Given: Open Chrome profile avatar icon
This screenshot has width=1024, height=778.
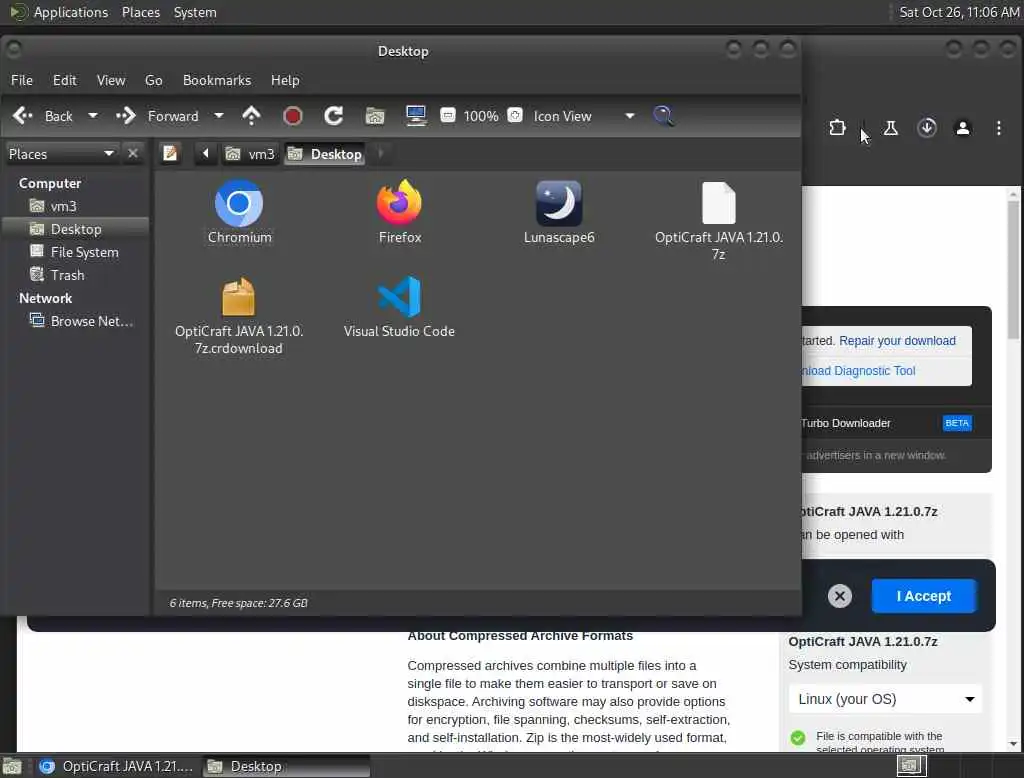Looking at the screenshot, I should 963,128.
